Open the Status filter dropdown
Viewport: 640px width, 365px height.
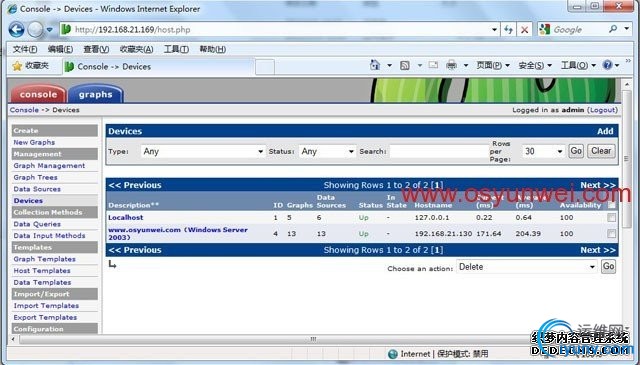click(327, 151)
